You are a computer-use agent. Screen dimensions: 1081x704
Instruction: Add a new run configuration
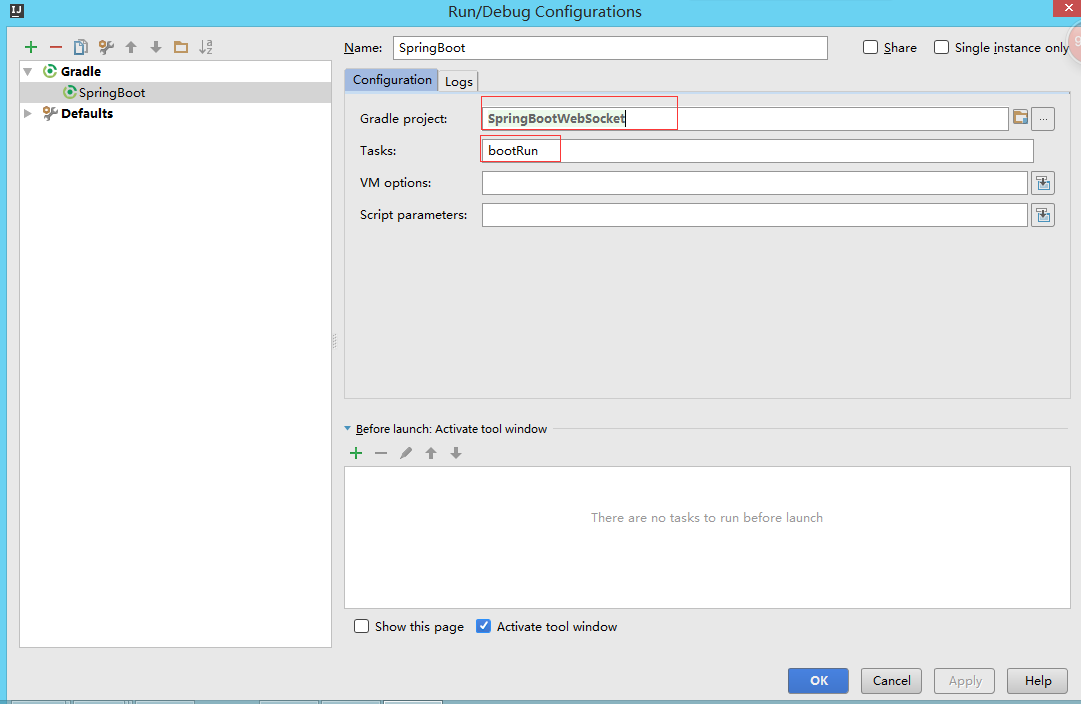point(31,47)
